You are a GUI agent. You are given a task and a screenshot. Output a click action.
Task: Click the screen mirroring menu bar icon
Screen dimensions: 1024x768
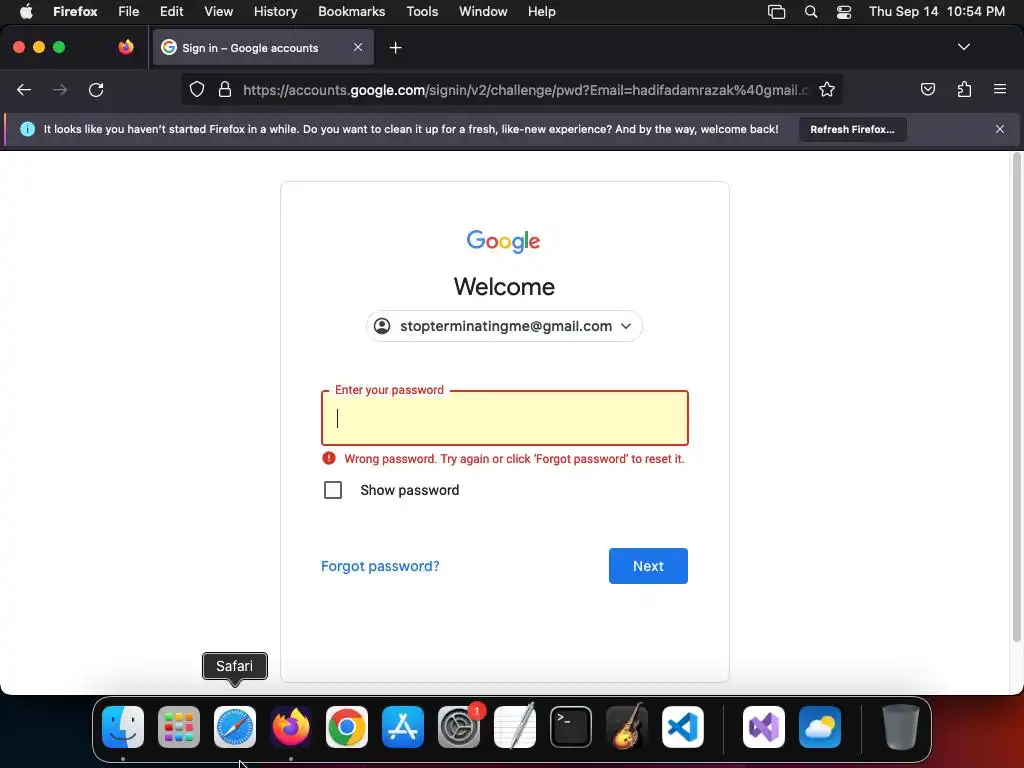(776, 11)
